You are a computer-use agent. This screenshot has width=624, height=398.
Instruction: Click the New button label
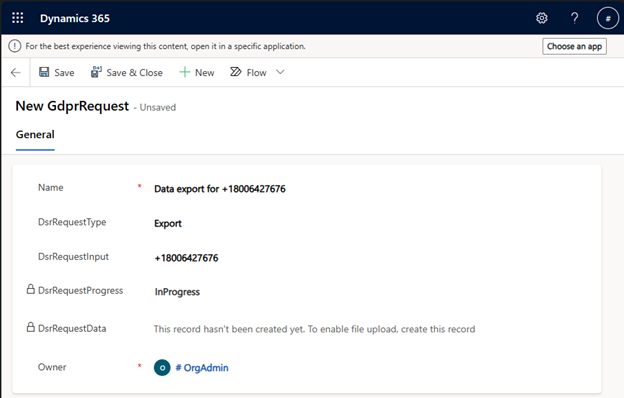click(205, 72)
